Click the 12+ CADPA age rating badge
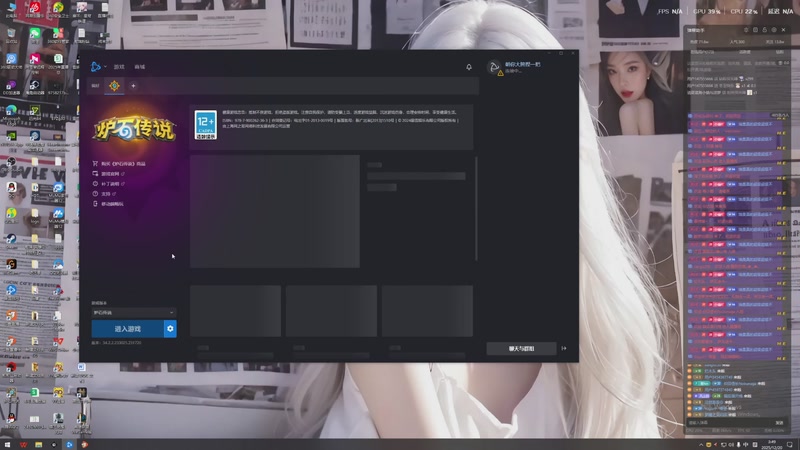Screen dimensions: 800x450 (x=206, y=125)
